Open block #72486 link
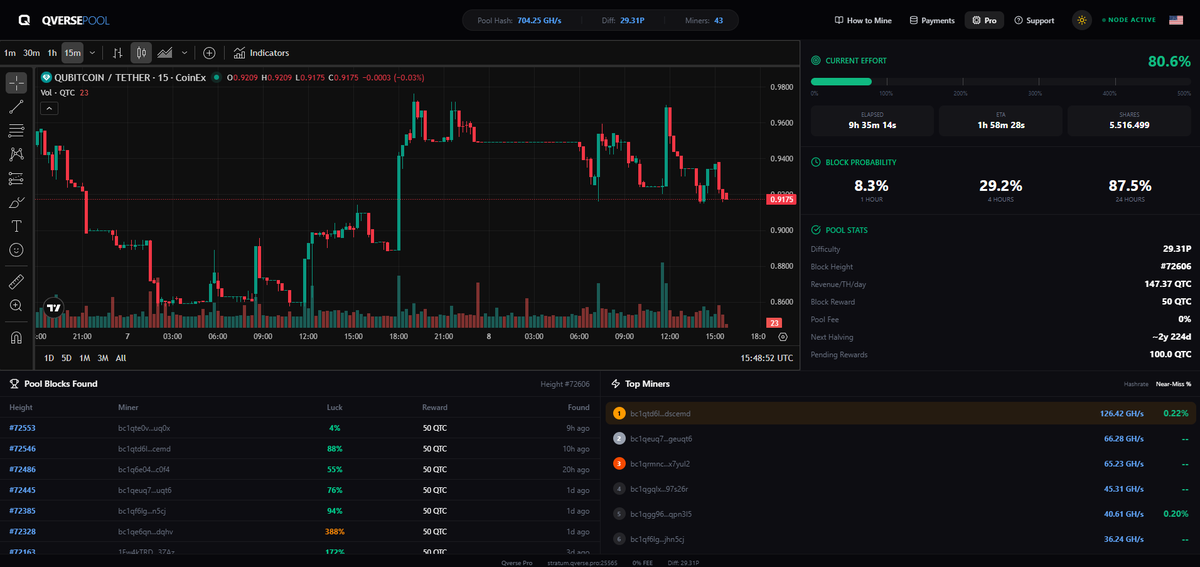 (23, 469)
